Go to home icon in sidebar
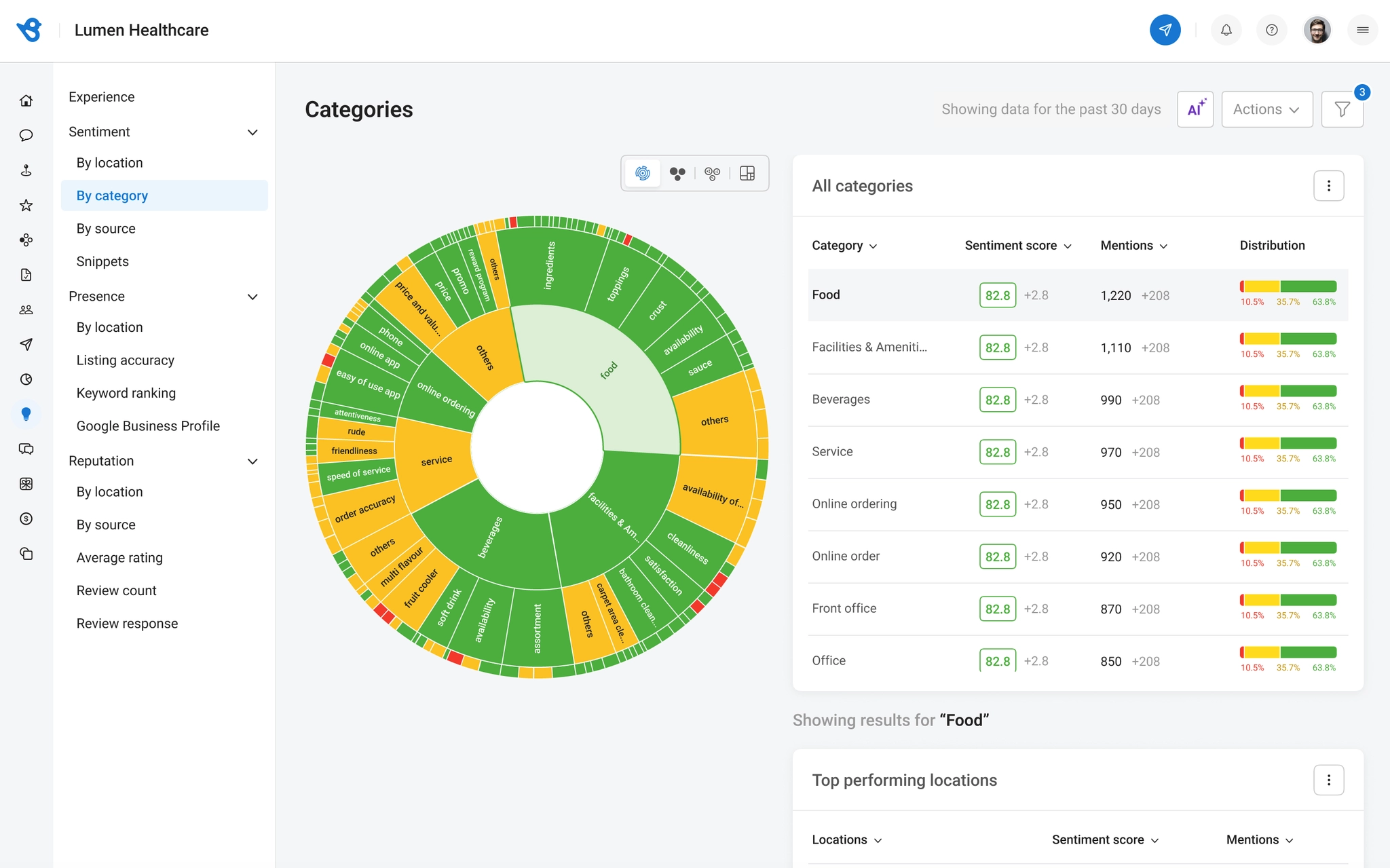The height and width of the screenshot is (868, 1390). pyautogui.click(x=26, y=100)
